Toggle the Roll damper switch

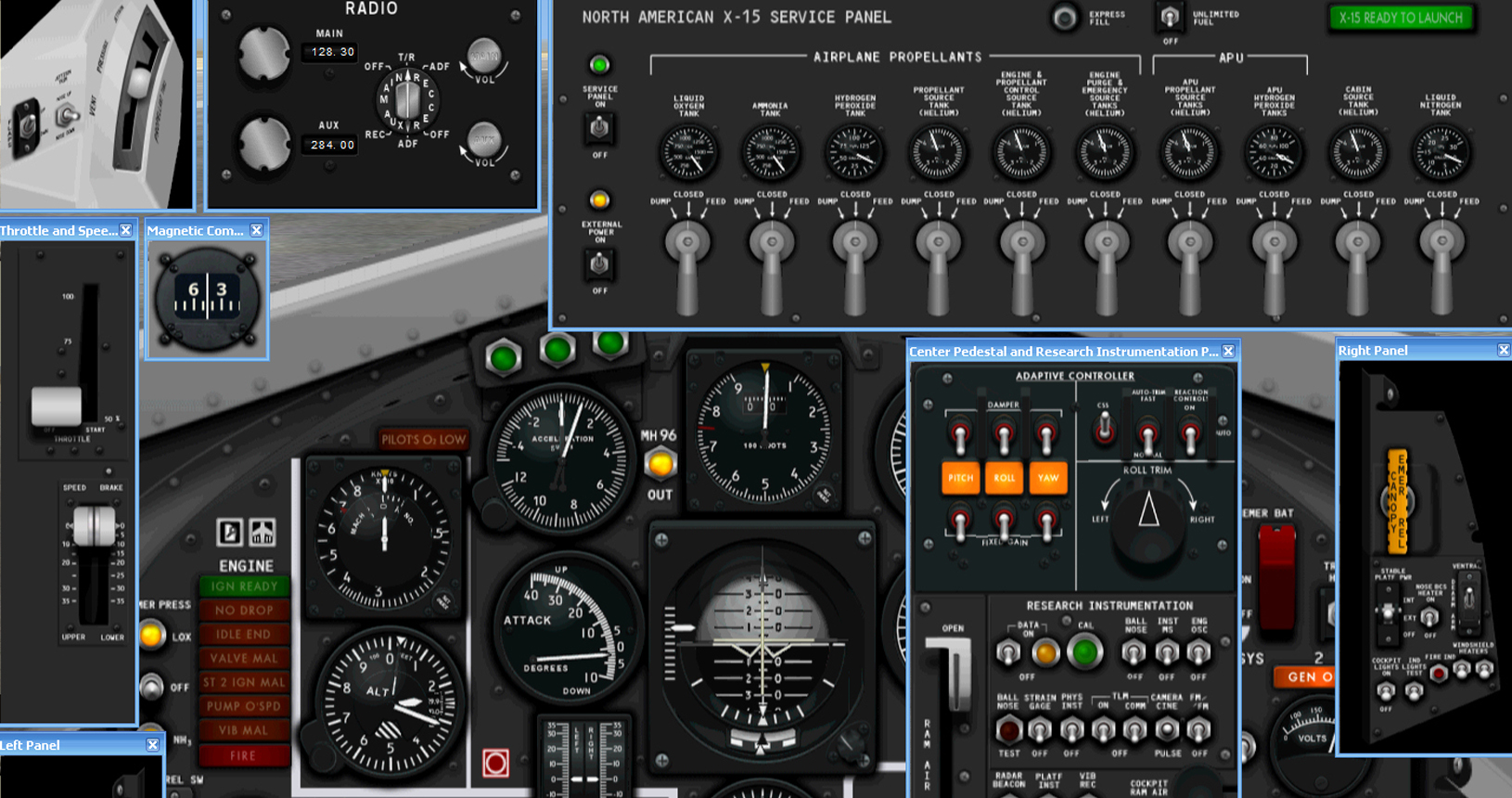coord(1003,434)
